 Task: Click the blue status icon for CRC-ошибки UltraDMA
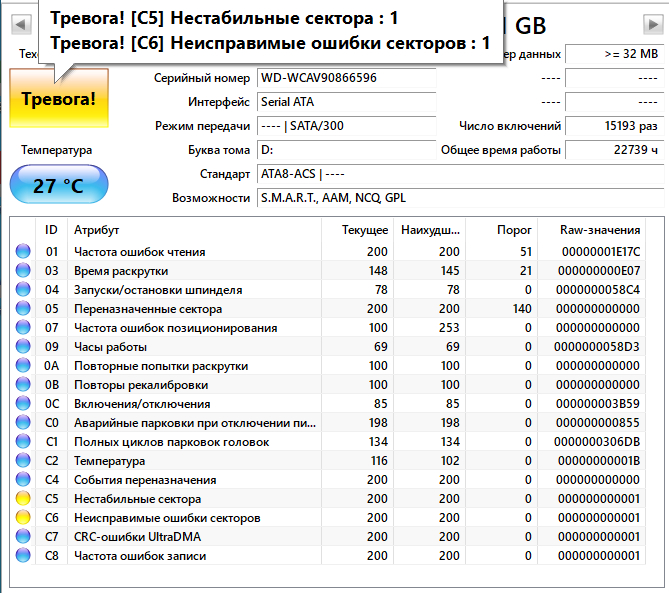[23, 537]
